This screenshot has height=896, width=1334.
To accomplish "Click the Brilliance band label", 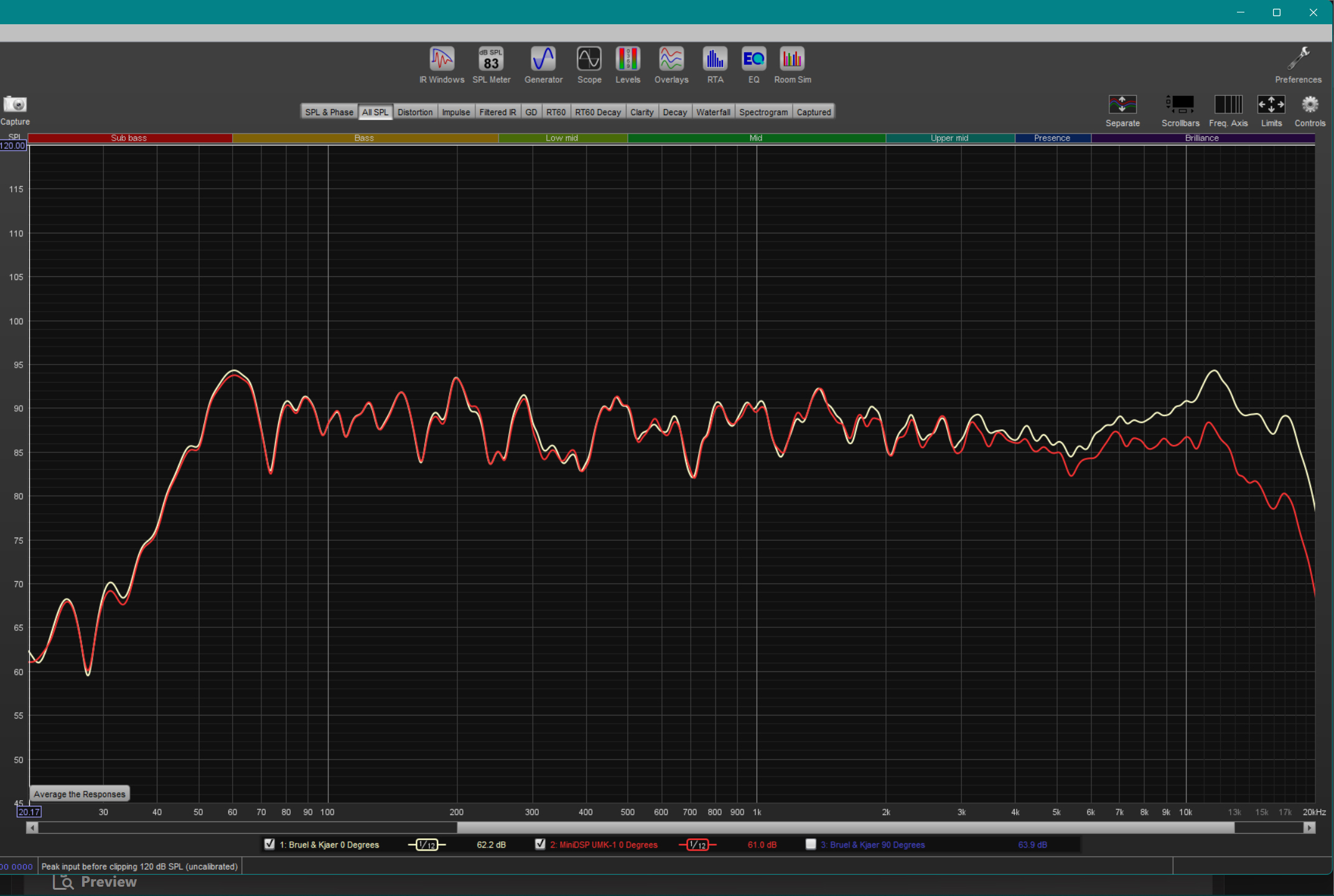I will (x=1202, y=138).
